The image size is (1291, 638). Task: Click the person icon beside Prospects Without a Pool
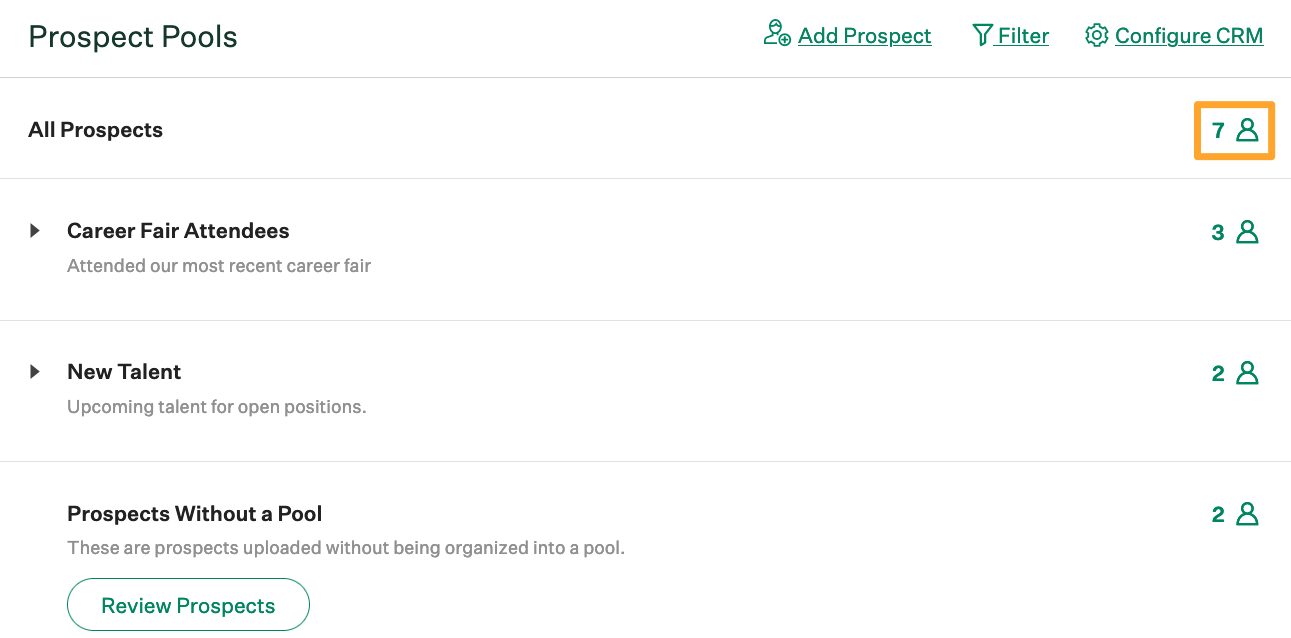pos(1247,513)
